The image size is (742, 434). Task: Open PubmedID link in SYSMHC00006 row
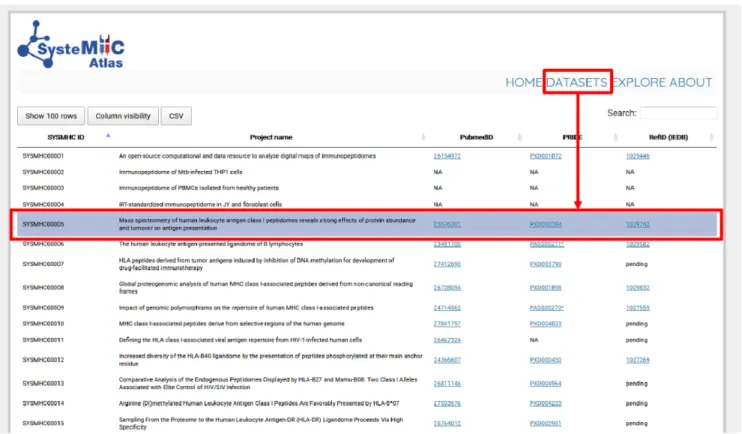[447, 244]
